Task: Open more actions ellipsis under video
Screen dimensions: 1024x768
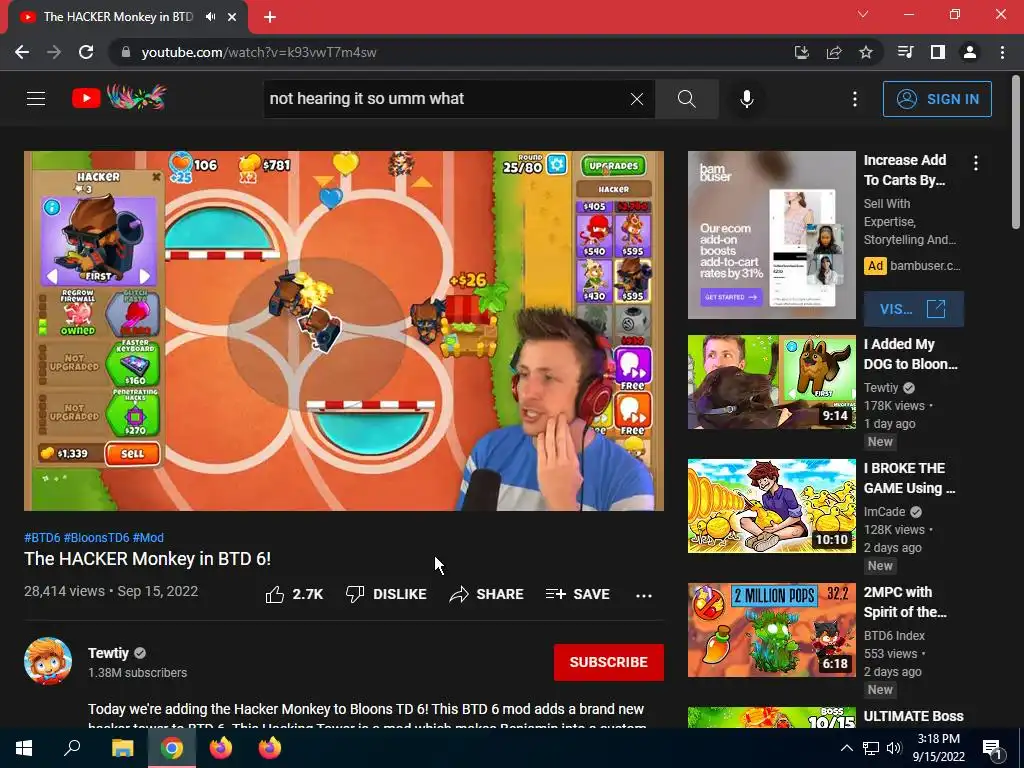Action: [644, 595]
